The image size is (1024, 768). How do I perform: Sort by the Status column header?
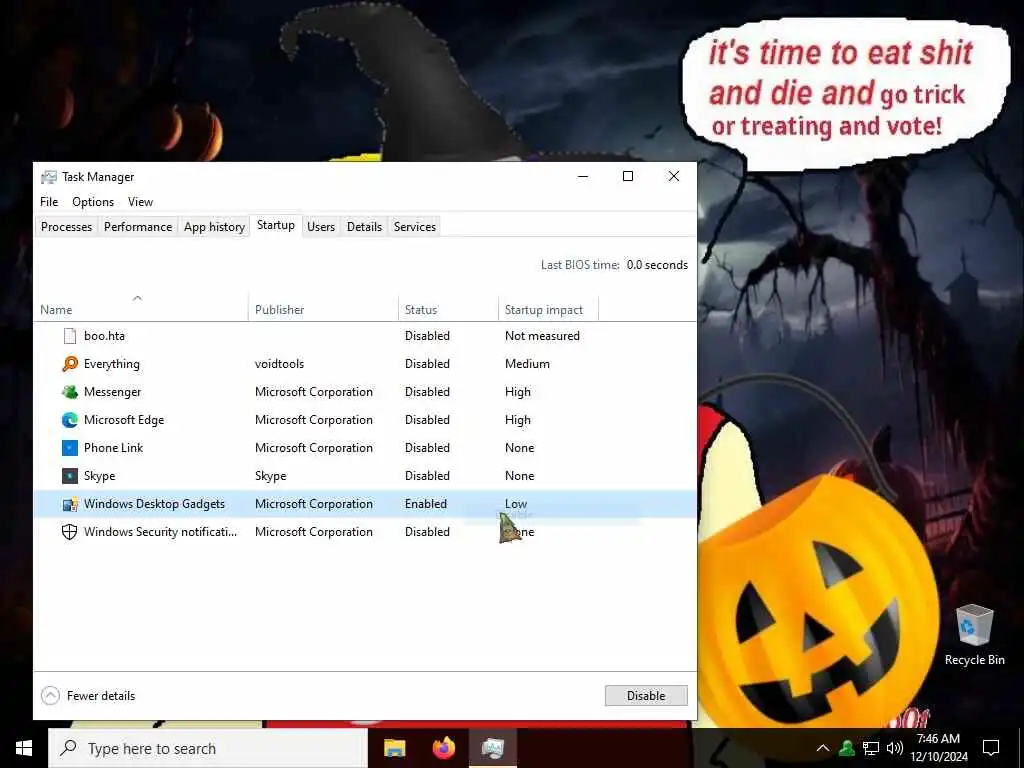tap(448, 309)
